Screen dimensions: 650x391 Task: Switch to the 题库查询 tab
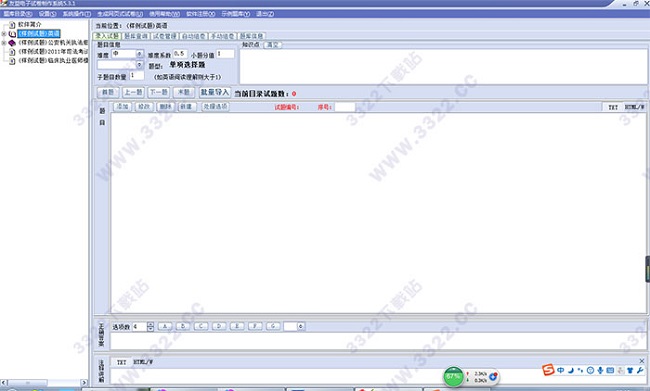[136, 36]
